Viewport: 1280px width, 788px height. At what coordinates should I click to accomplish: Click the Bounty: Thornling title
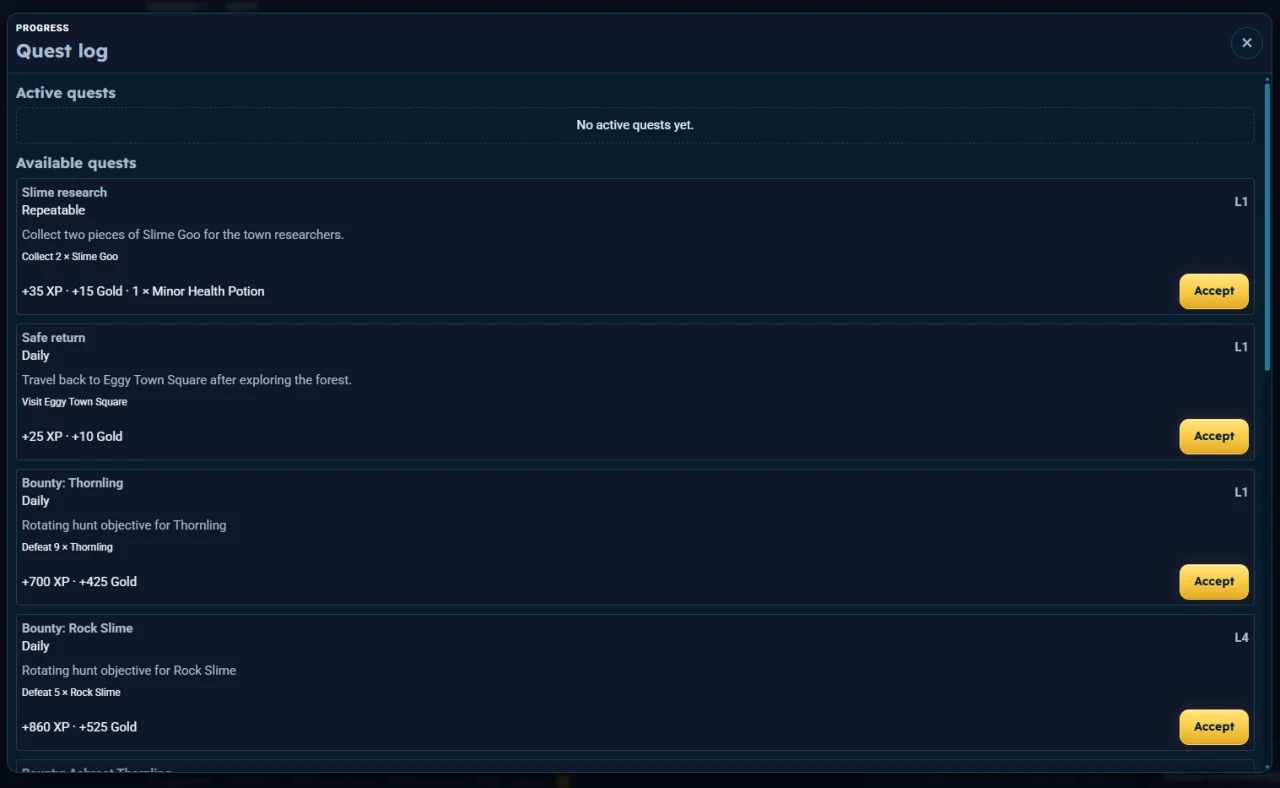(72, 483)
